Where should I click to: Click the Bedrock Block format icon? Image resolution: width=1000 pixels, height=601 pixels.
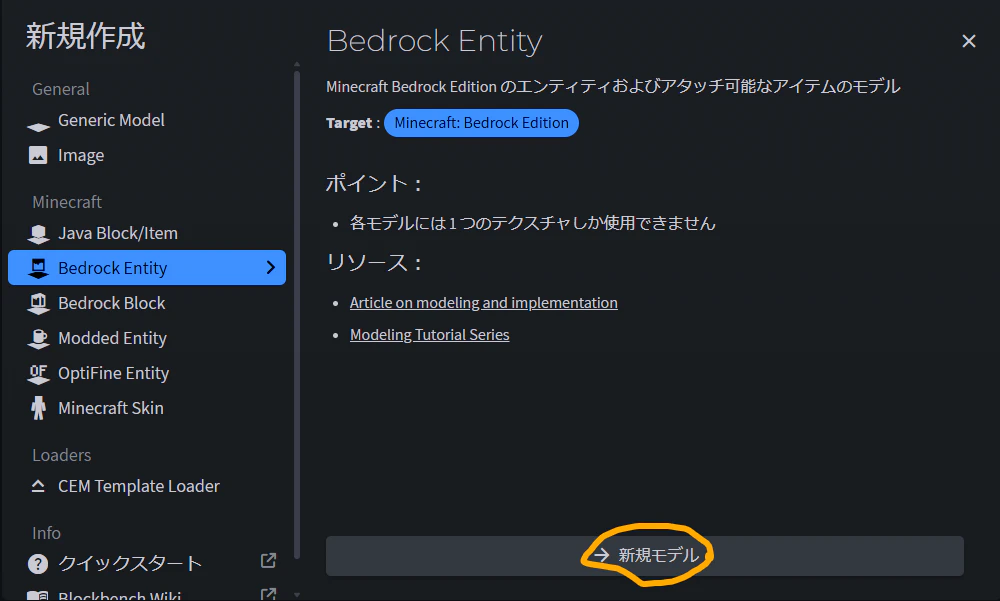tap(38, 303)
